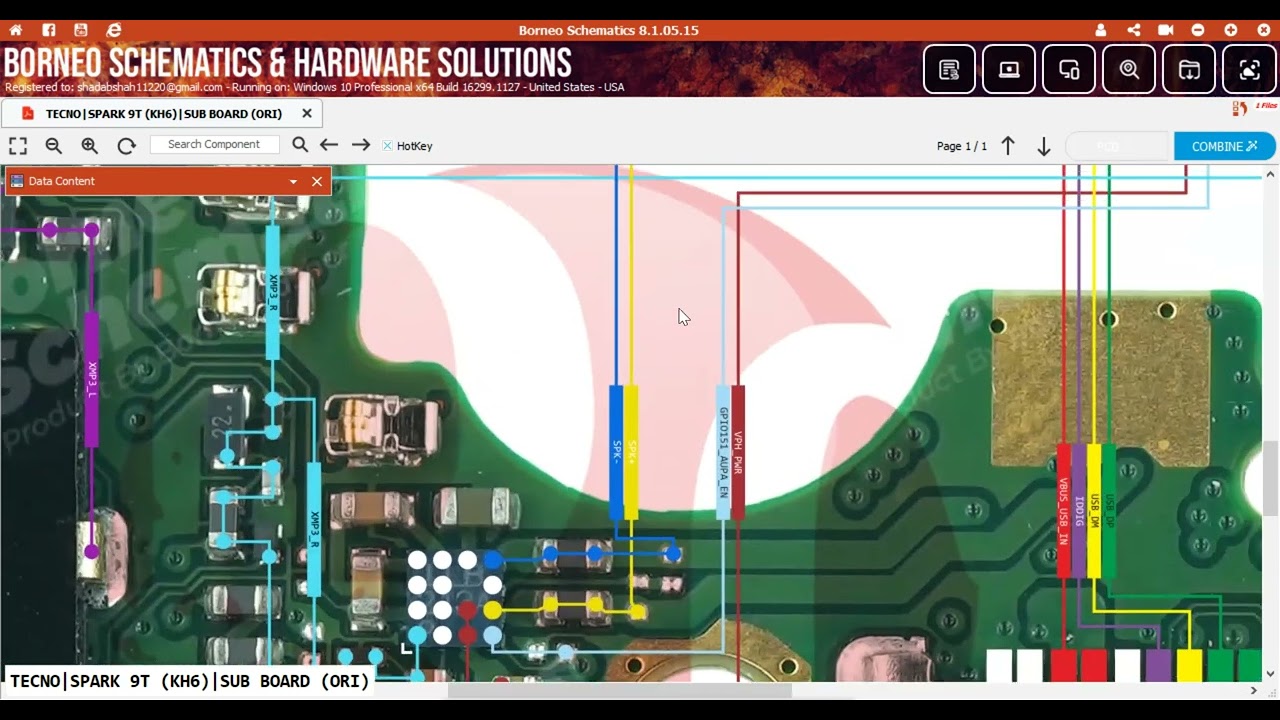Screen dimensions: 1280x720
Task: Go back with the left arrow
Action: tap(329, 145)
